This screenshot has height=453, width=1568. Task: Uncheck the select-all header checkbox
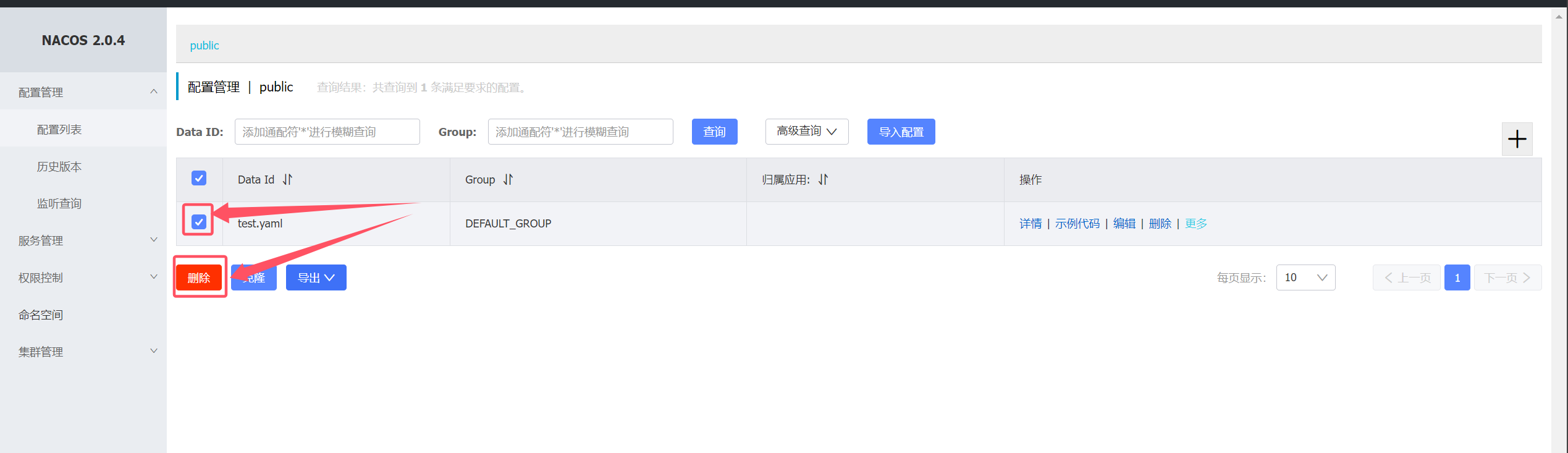[x=199, y=179]
